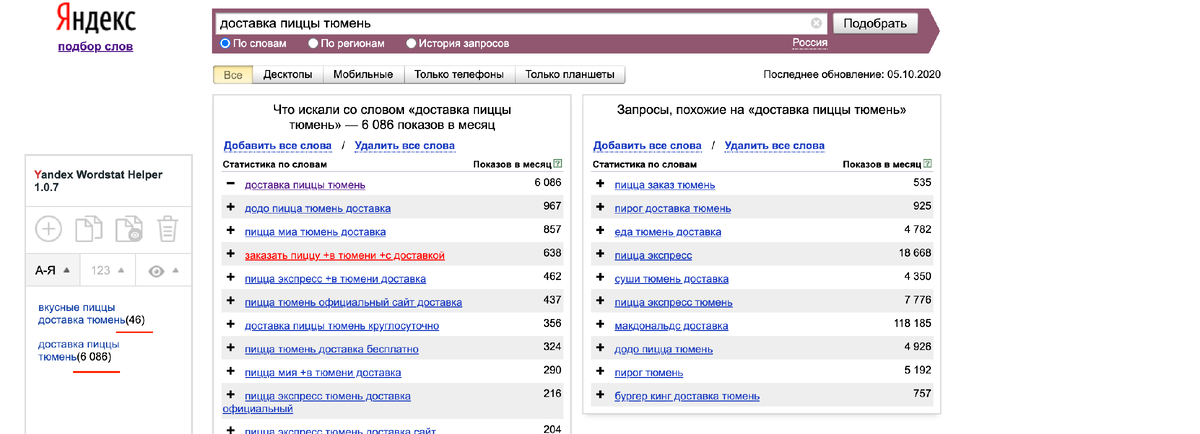This screenshot has width=1200, height=434.
Task: Open the red 'заказать пиццу +в тюмени +с доставкой' link
Action: pyautogui.click(x=344, y=255)
